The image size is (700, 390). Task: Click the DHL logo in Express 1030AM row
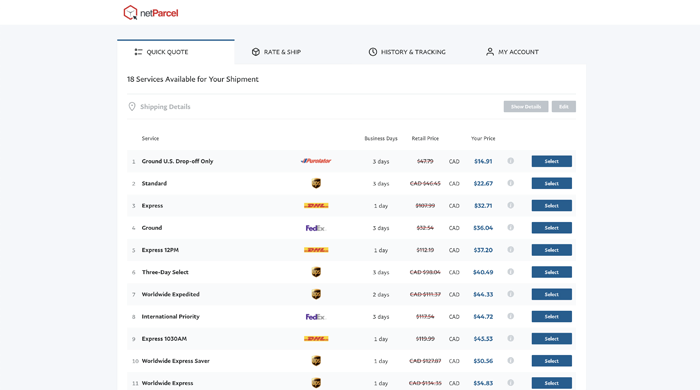[316, 339]
